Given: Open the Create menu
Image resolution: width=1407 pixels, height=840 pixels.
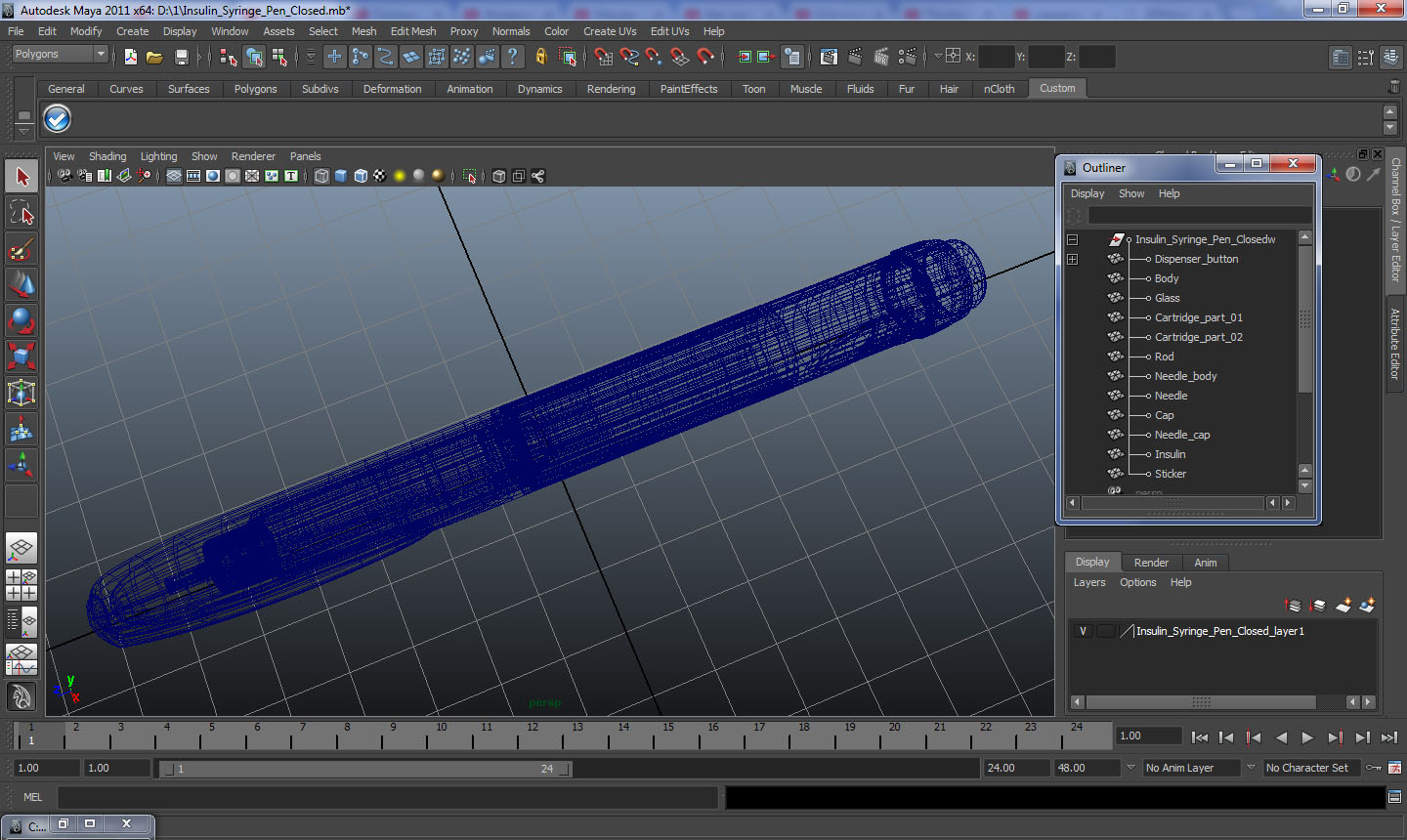Looking at the screenshot, I should tap(132, 31).
